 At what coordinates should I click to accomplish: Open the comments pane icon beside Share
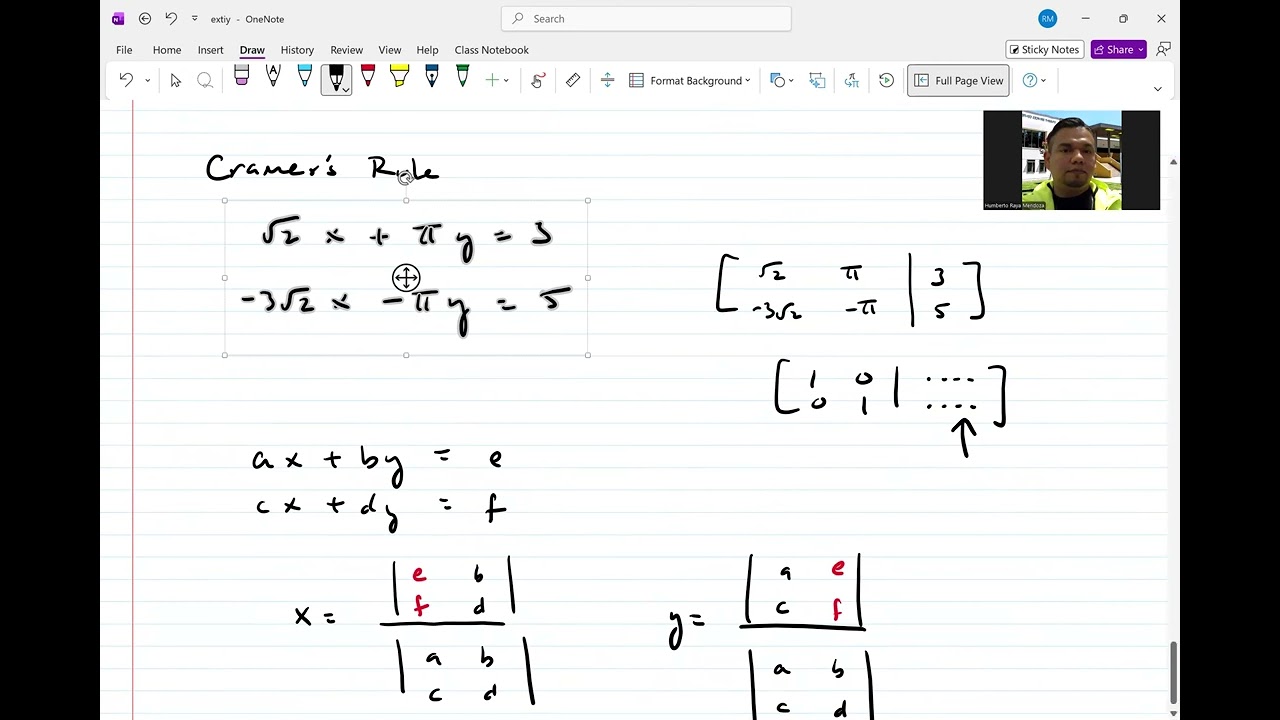1163,50
